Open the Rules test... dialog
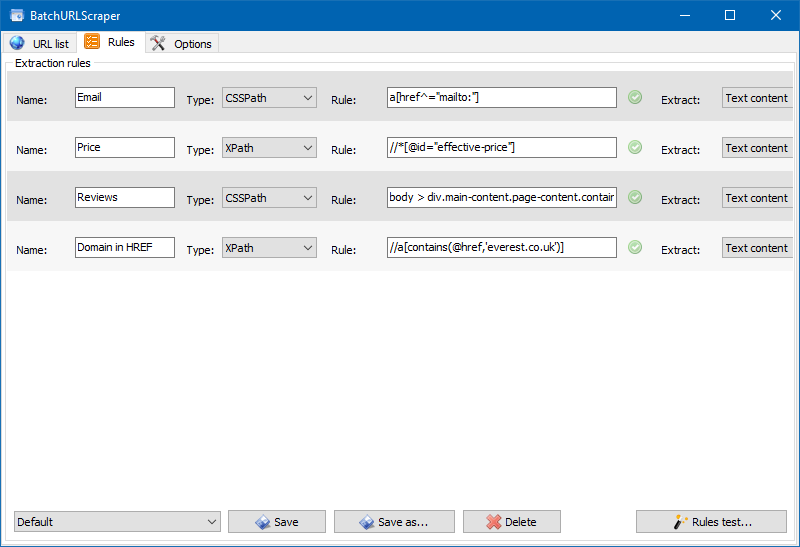800x547 pixels. point(711,521)
